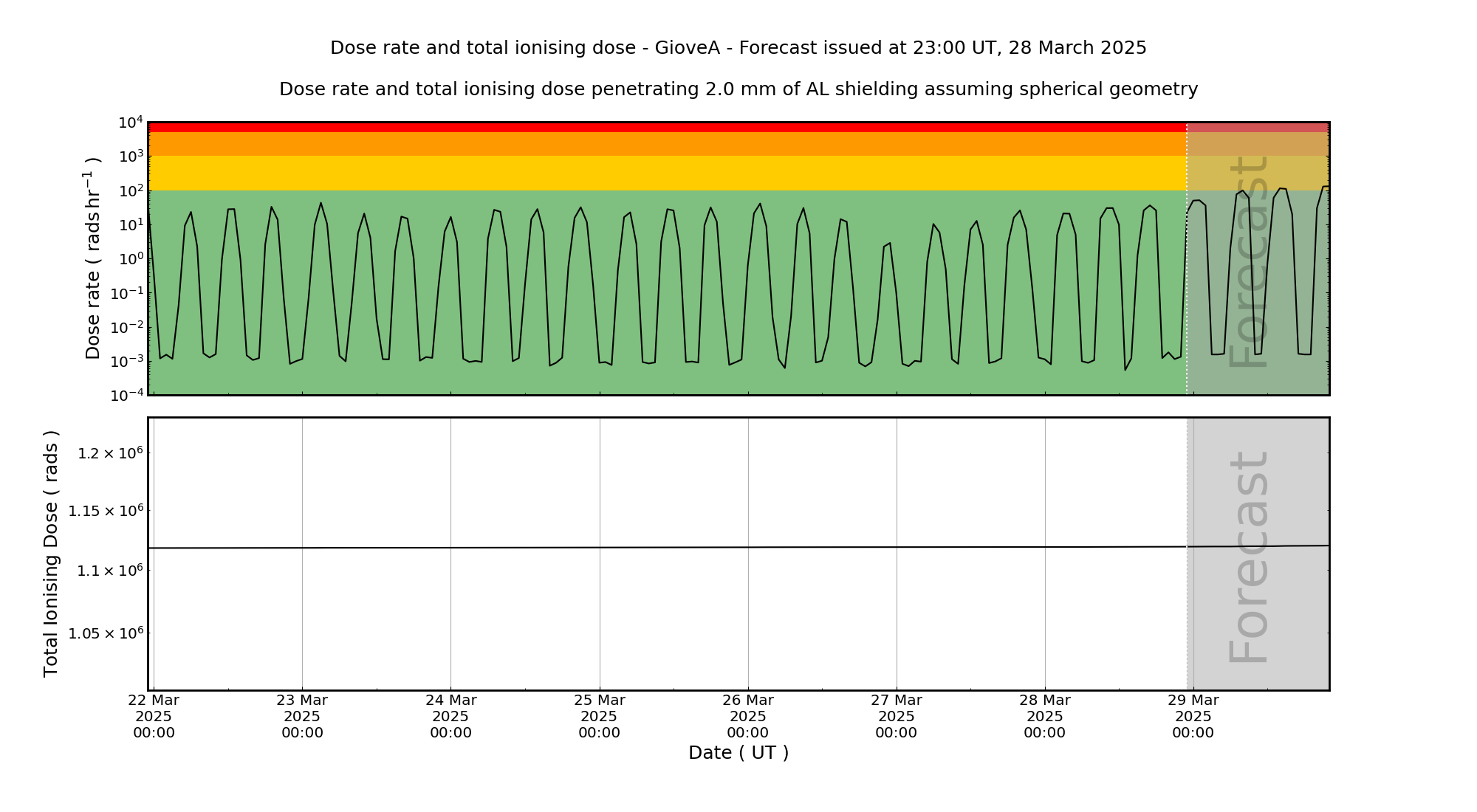Click the chart title mentioning GioveA forecast
1477x812 pixels.
pos(738,48)
